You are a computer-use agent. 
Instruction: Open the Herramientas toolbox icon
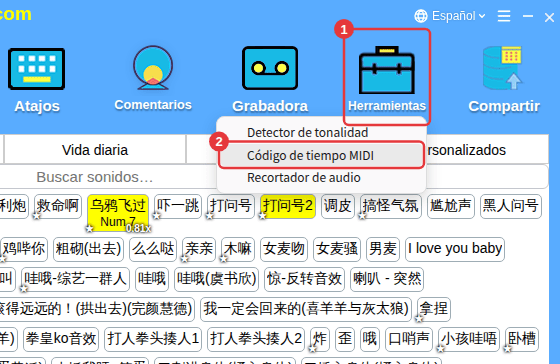387,70
